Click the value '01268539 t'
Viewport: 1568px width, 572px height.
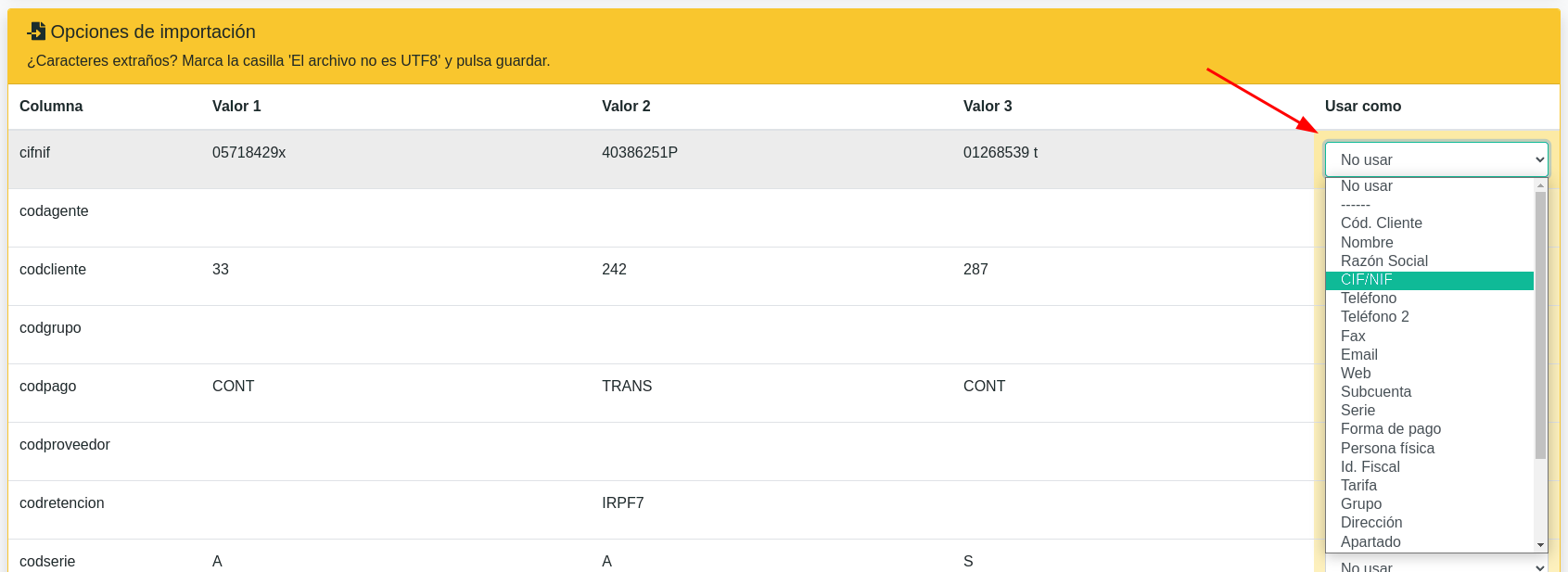coord(1001,153)
